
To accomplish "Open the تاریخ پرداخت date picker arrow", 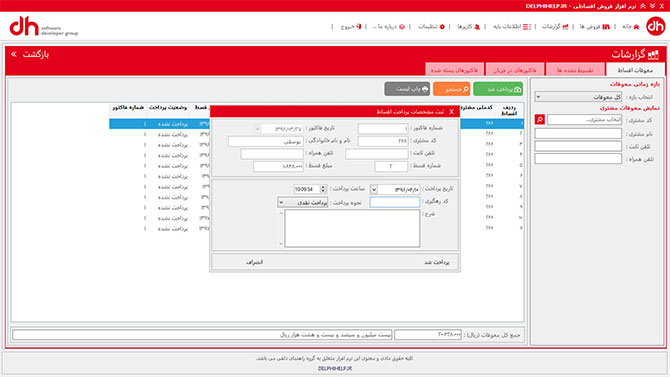I will [x=374, y=189].
